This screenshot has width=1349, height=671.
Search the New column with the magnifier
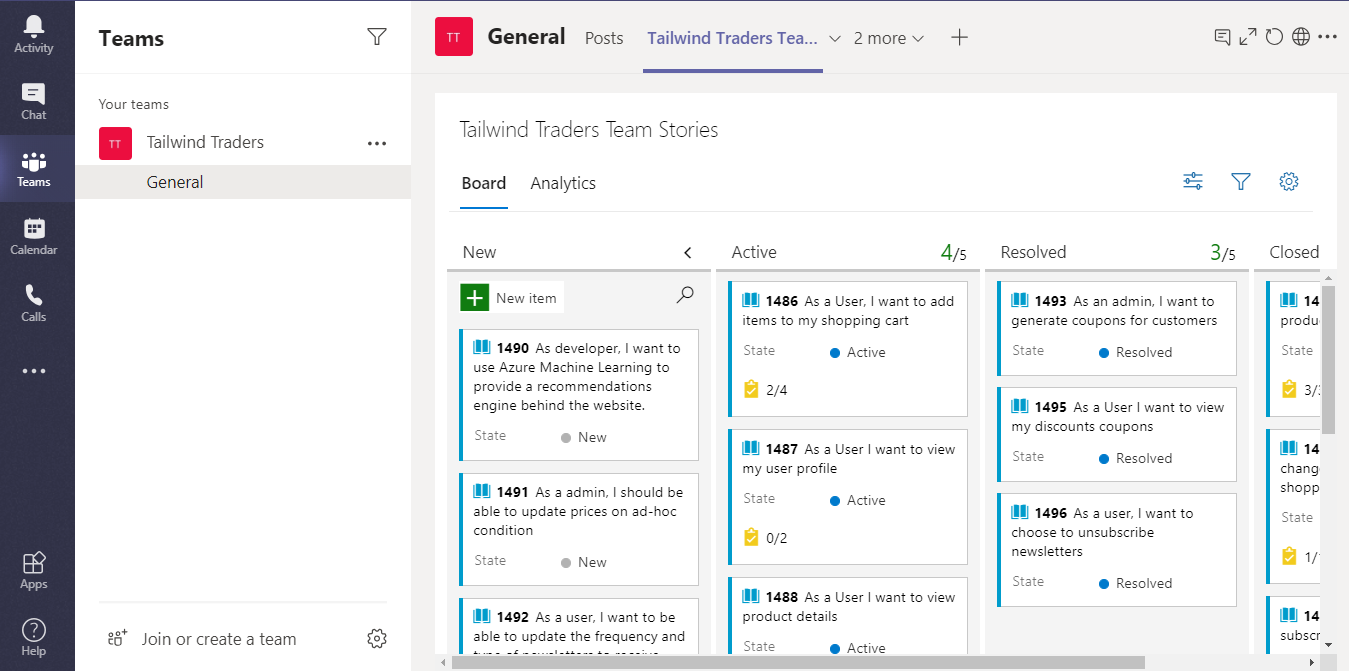tap(685, 295)
